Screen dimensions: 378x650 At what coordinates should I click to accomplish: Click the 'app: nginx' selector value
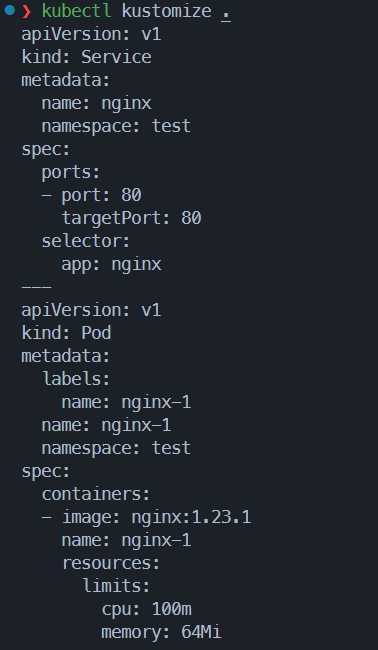[111, 264]
